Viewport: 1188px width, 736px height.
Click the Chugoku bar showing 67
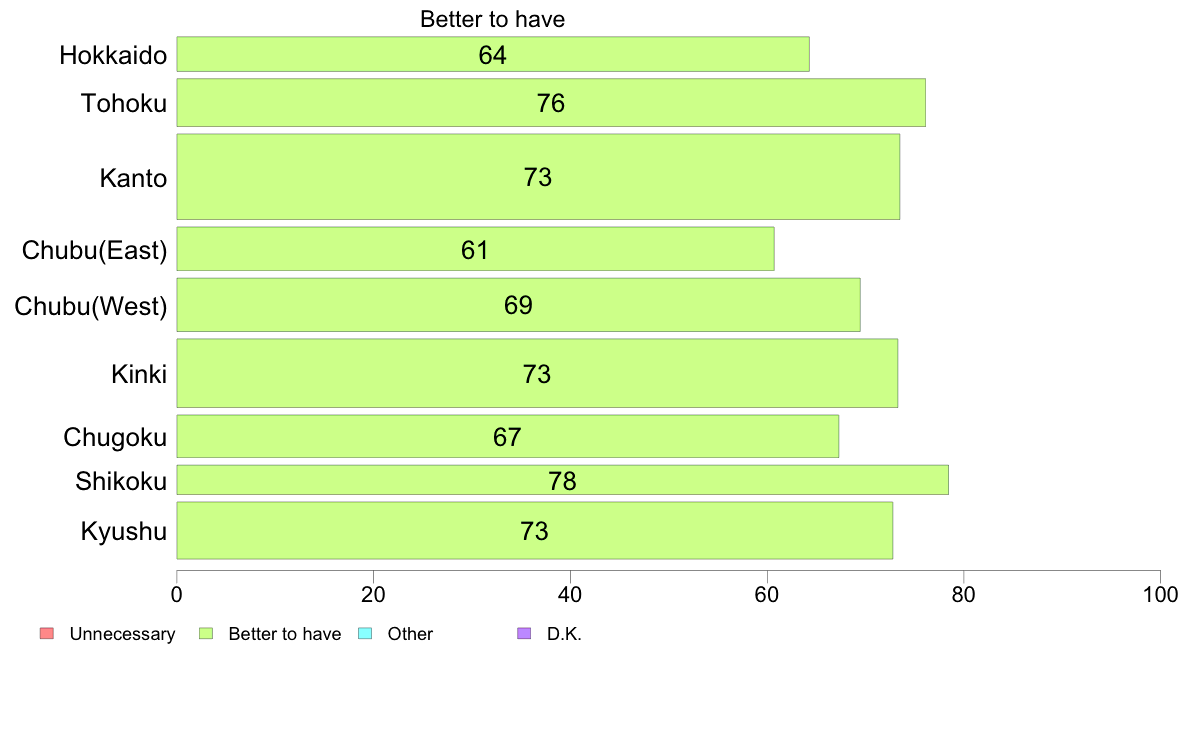tap(508, 436)
